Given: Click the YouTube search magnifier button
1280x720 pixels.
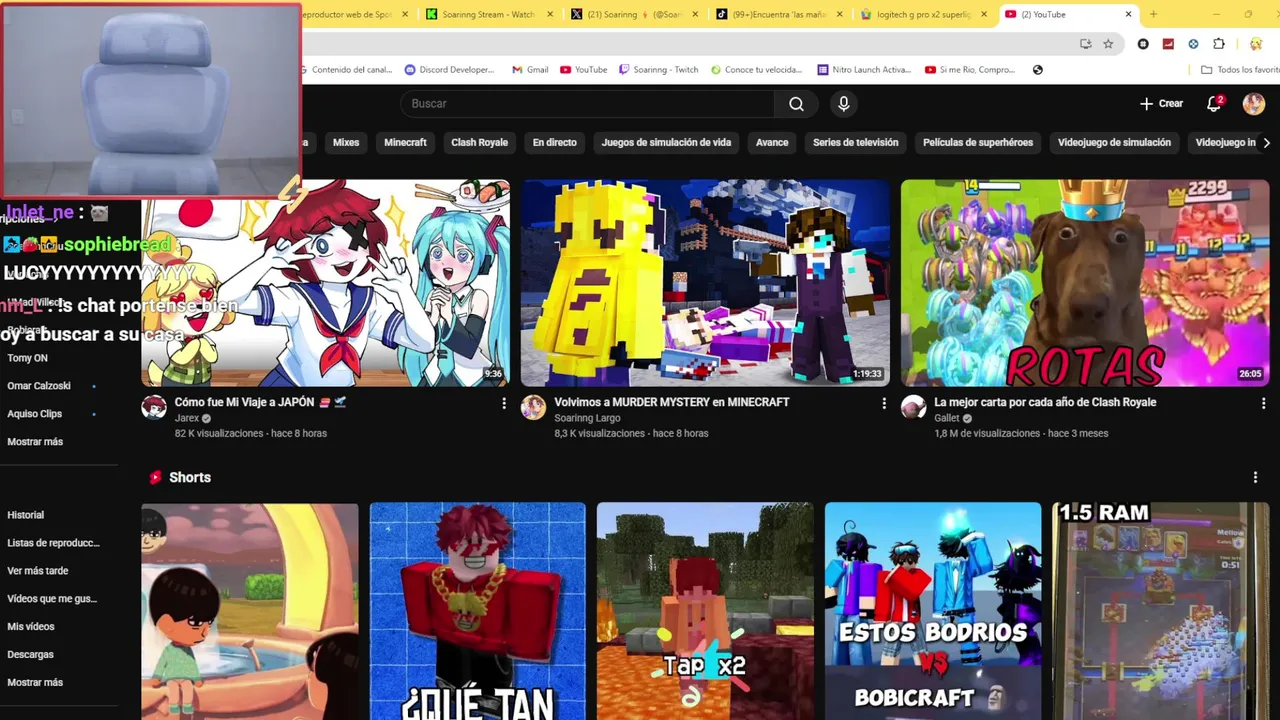Looking at the screenshot, I should point(796,104).
